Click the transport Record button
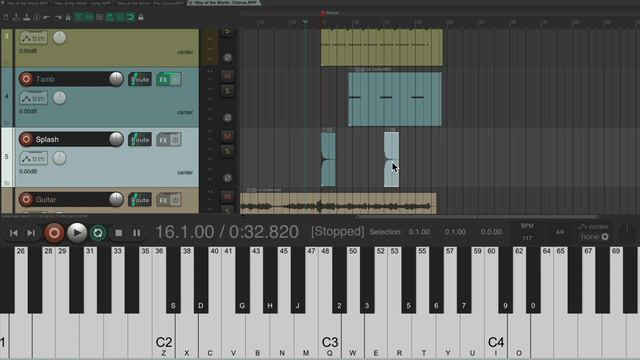This screenshot has width=640, height=360. pyautogui.click(x=54, y=233)
